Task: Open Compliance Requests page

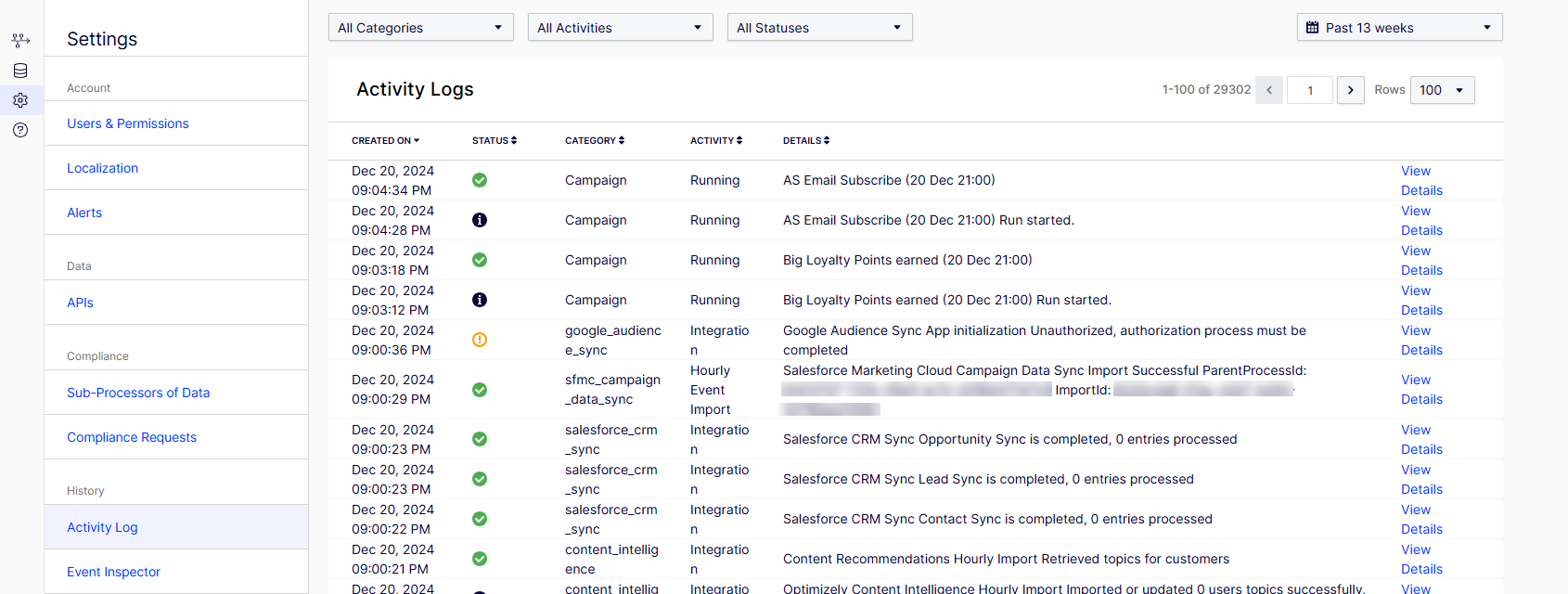Action: (x=132, y=437)
